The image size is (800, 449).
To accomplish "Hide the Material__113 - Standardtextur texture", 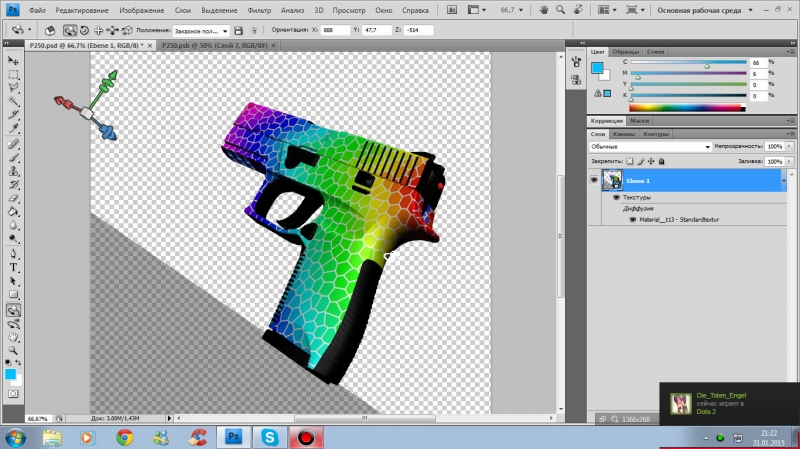I will click(x=633, y=219).
